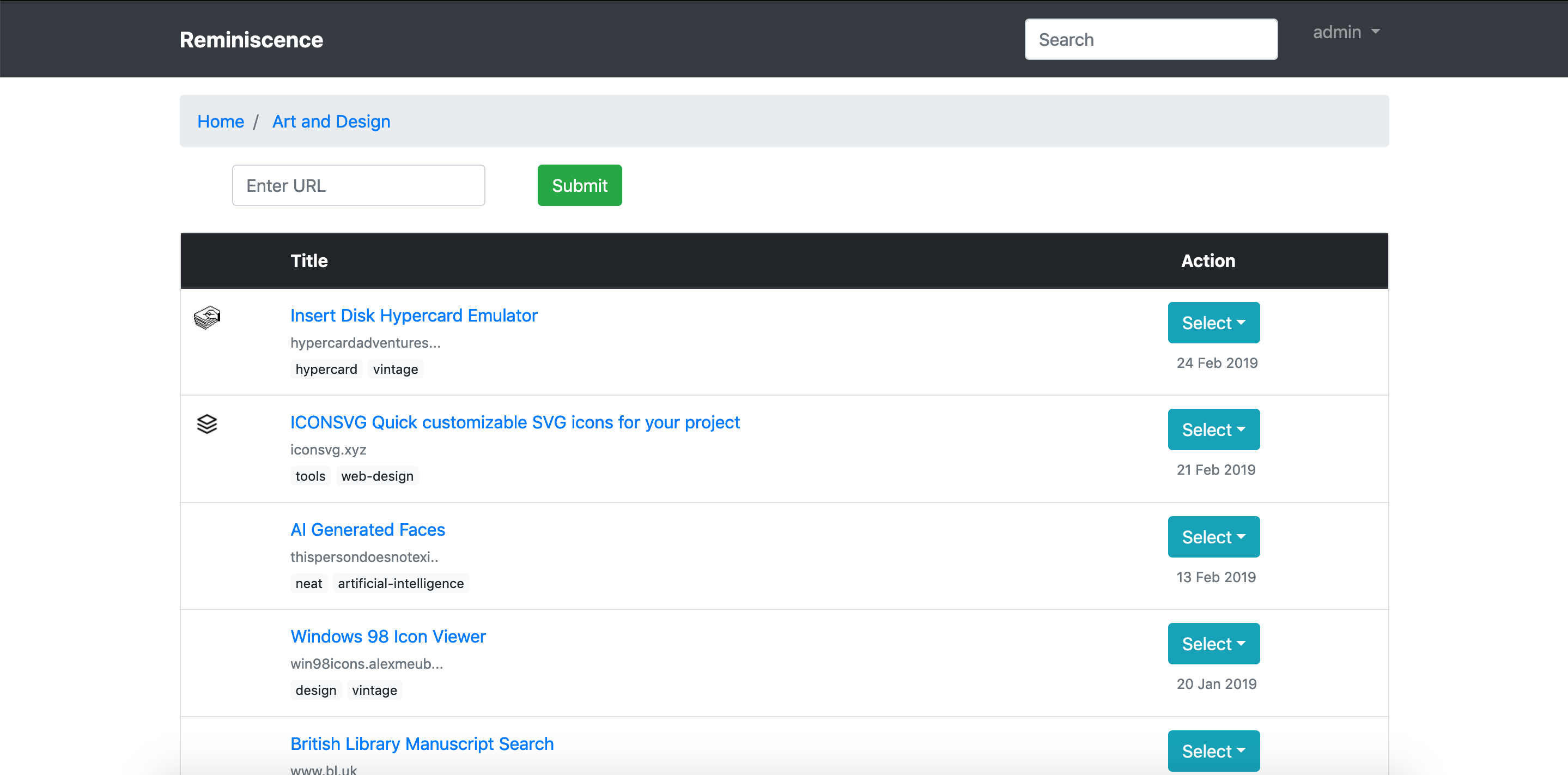The image size is (1568, 775).
Task: Click the vintage tag under Windows 98 Icon Viewer
Action: click(x=374, y=690)
